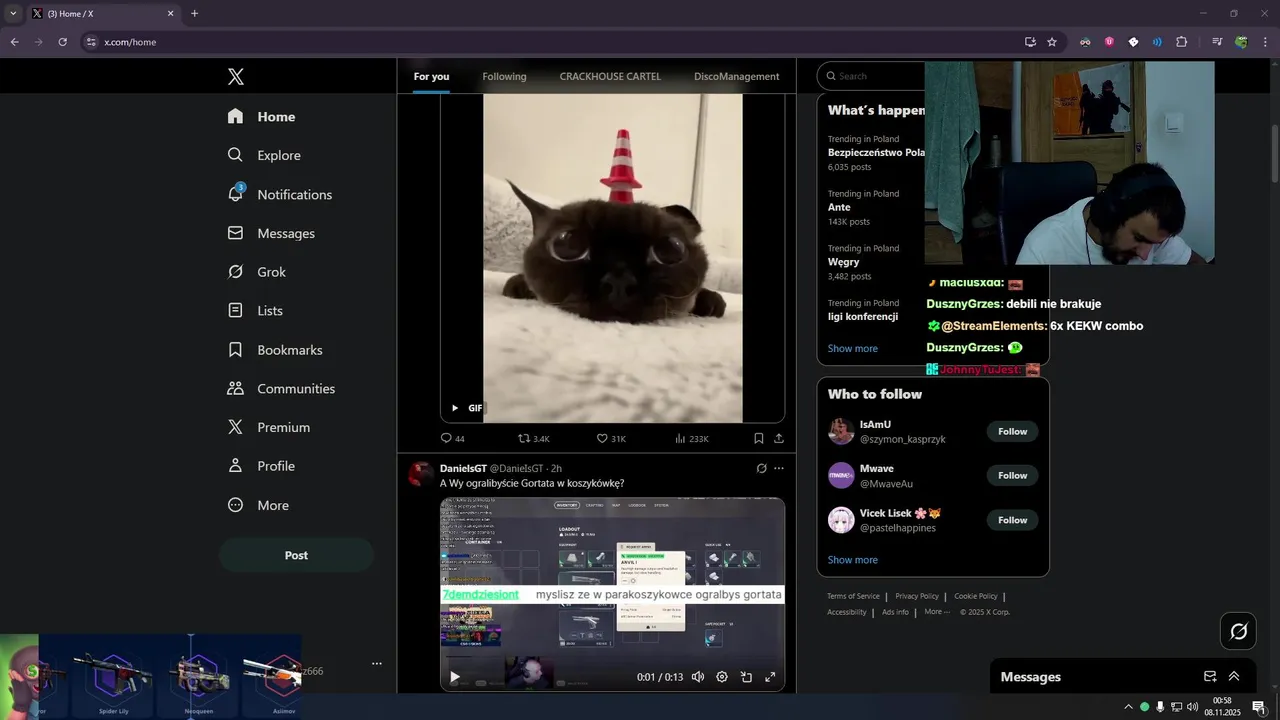1280x720 pixels.
Task: Repost the cat post with 3.4K reposts
Action: tap(533, 438)
